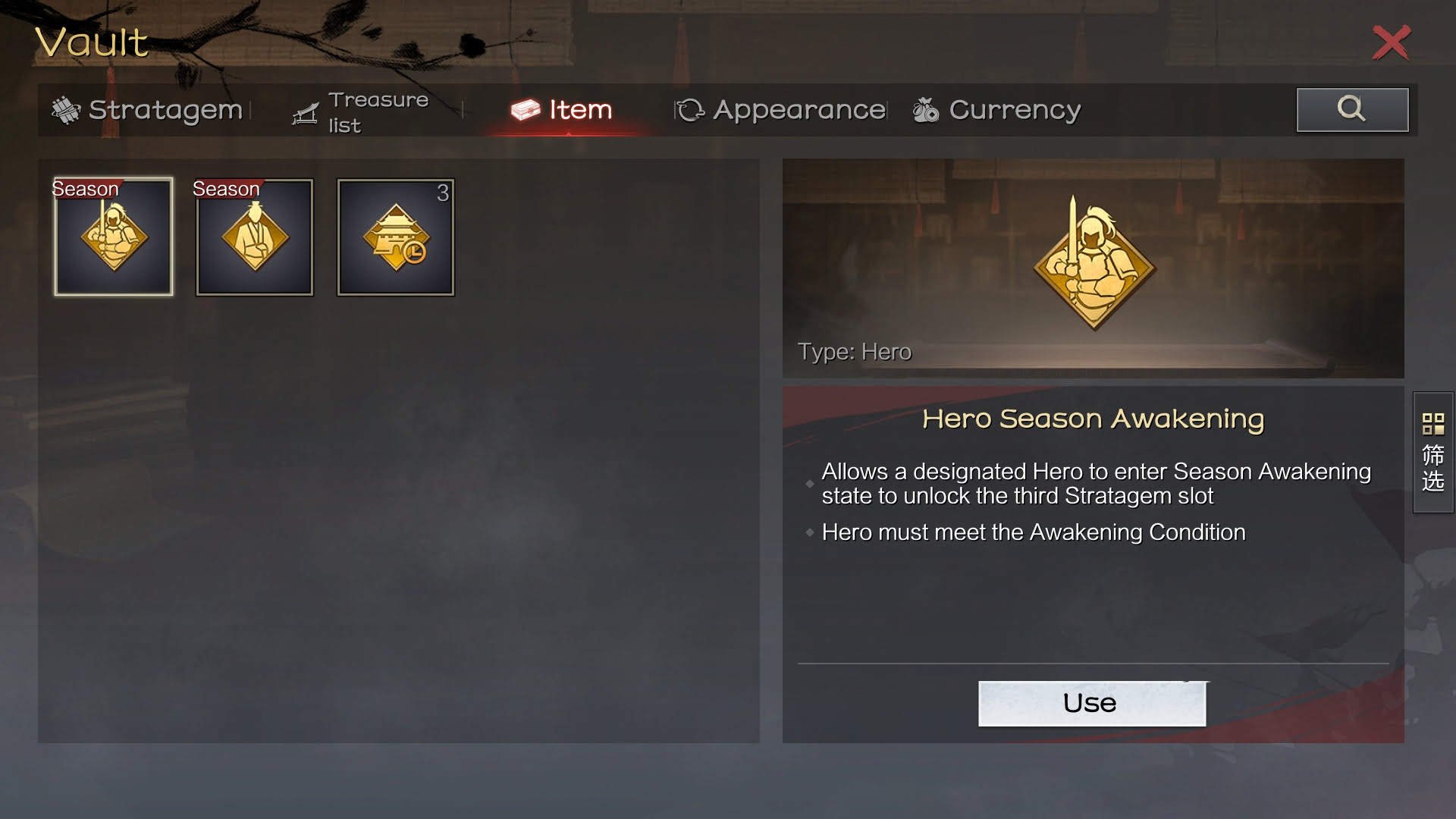This screenshot has height=819, width=1456.
Task: Click the Treasure list sword icon
Action: tap(306, 113)
